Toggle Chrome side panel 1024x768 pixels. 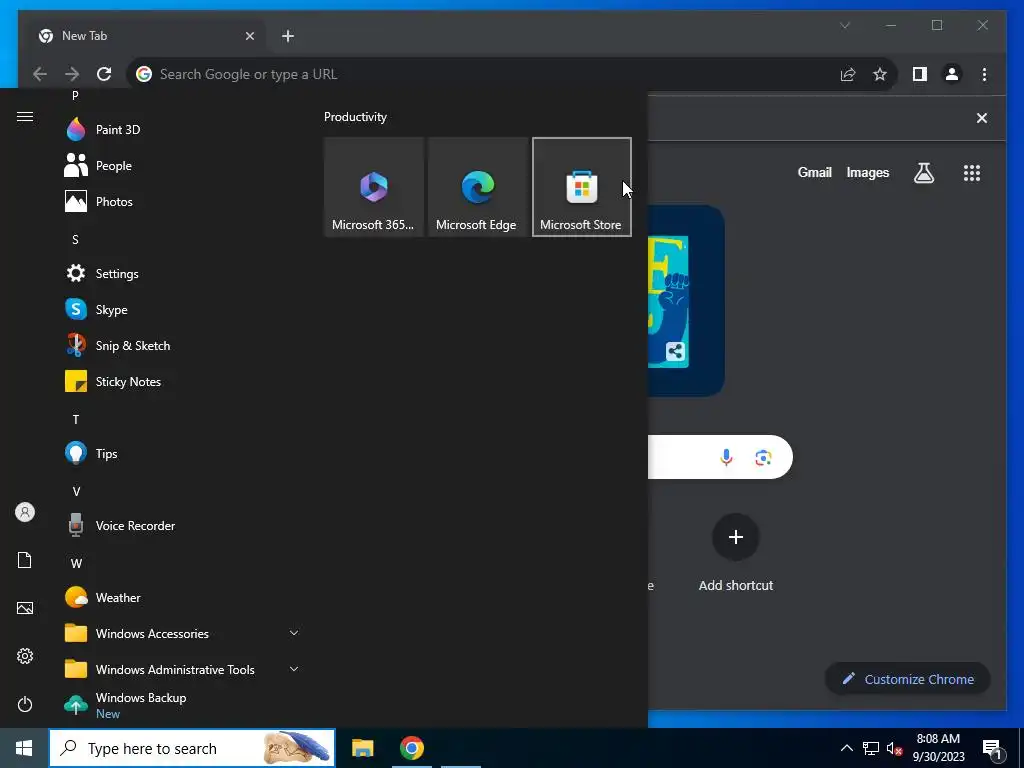point(920,74)
